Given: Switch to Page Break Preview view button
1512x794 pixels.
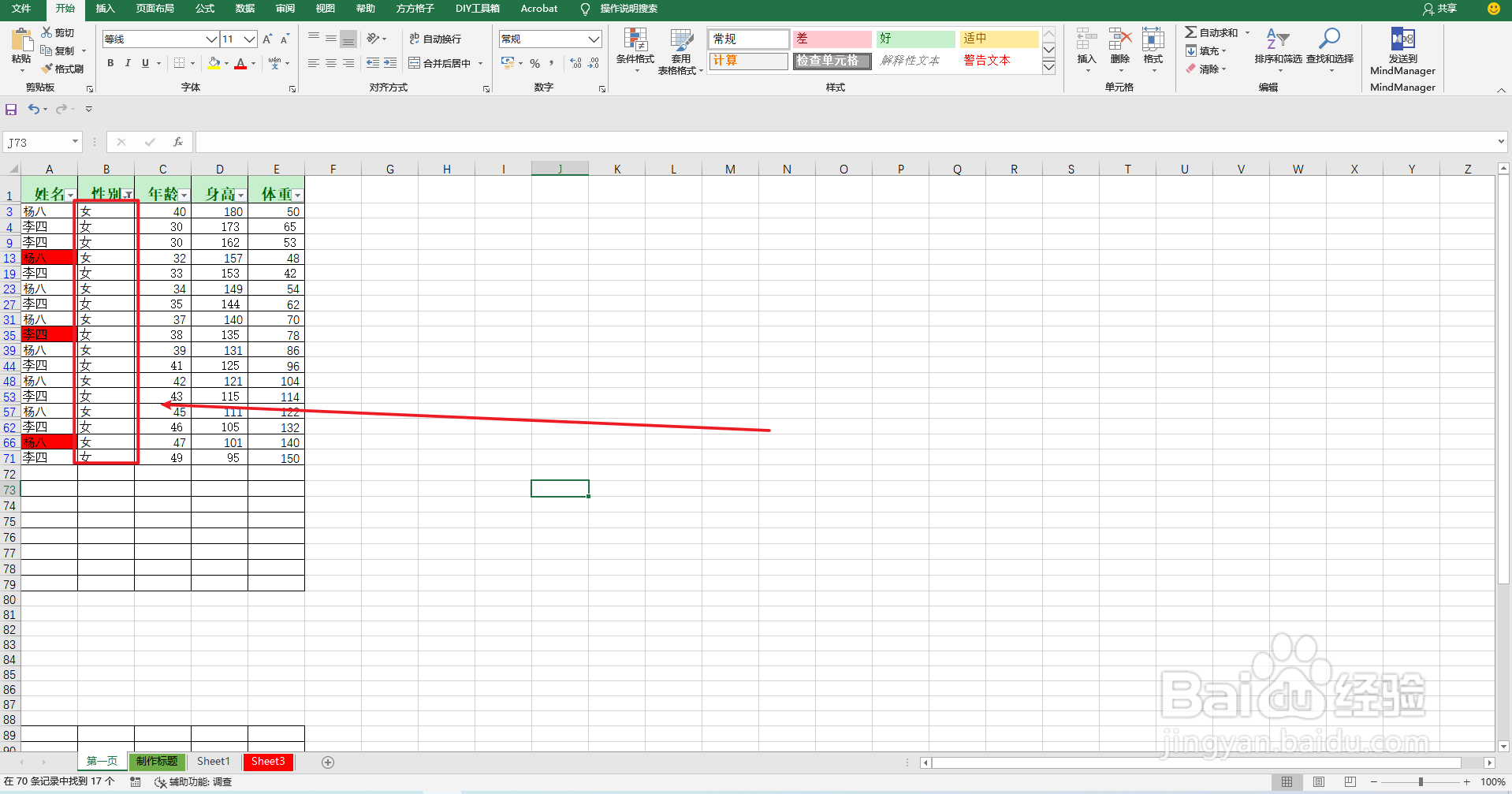Looking at the screenshot, I should coord(1350,781).
